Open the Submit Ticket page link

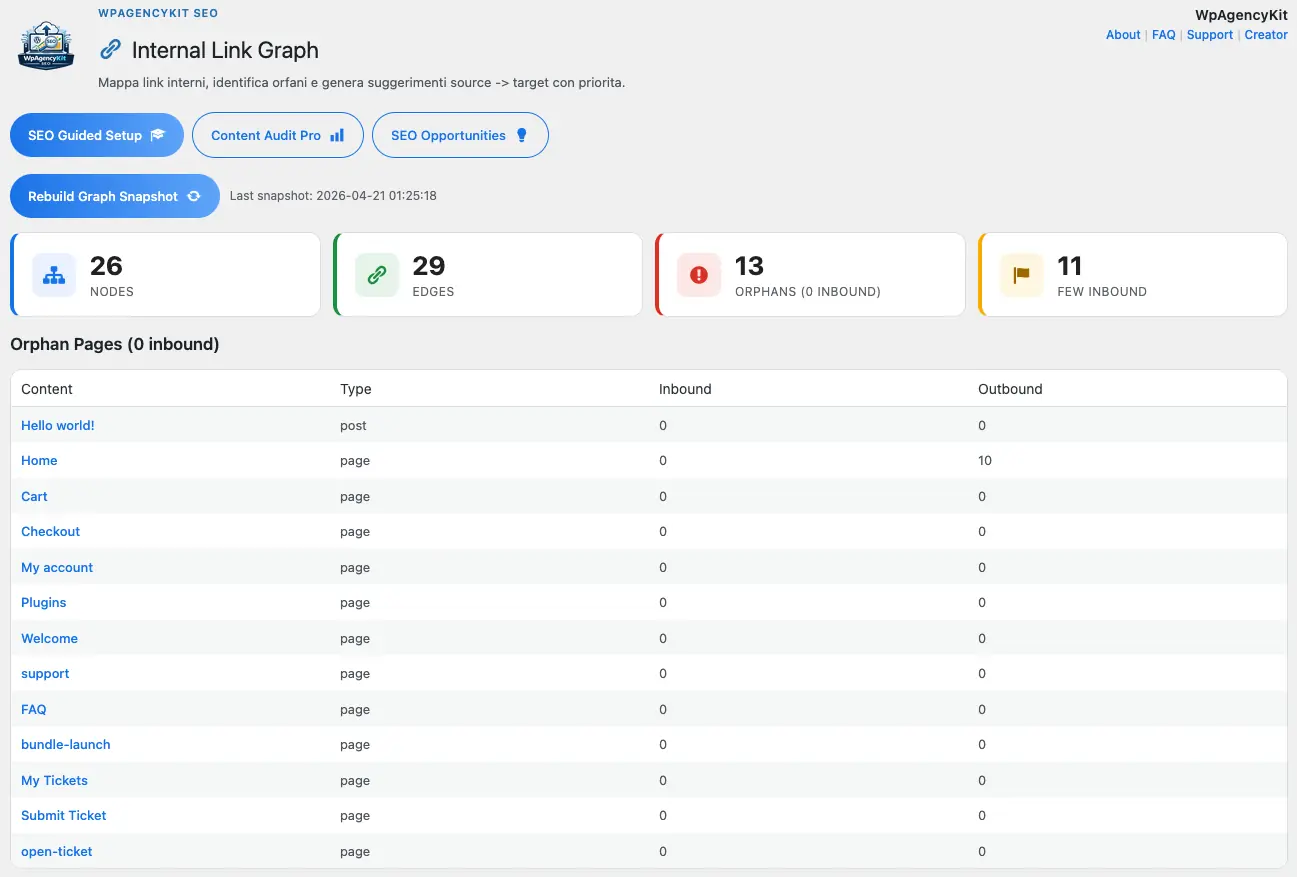64,816
